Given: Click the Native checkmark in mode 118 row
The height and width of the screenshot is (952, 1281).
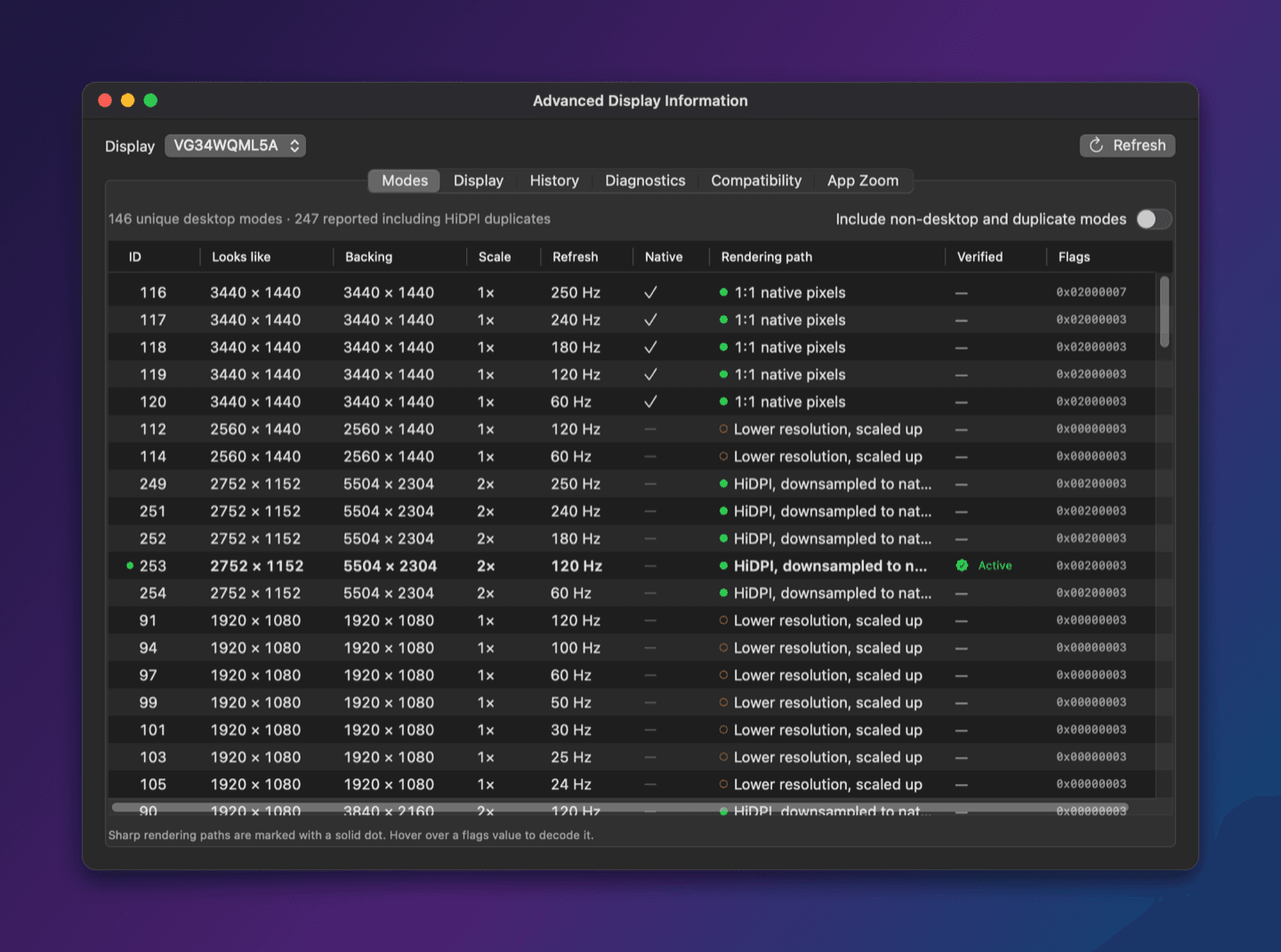Looking at the screenshot, I should pos(650,347).
